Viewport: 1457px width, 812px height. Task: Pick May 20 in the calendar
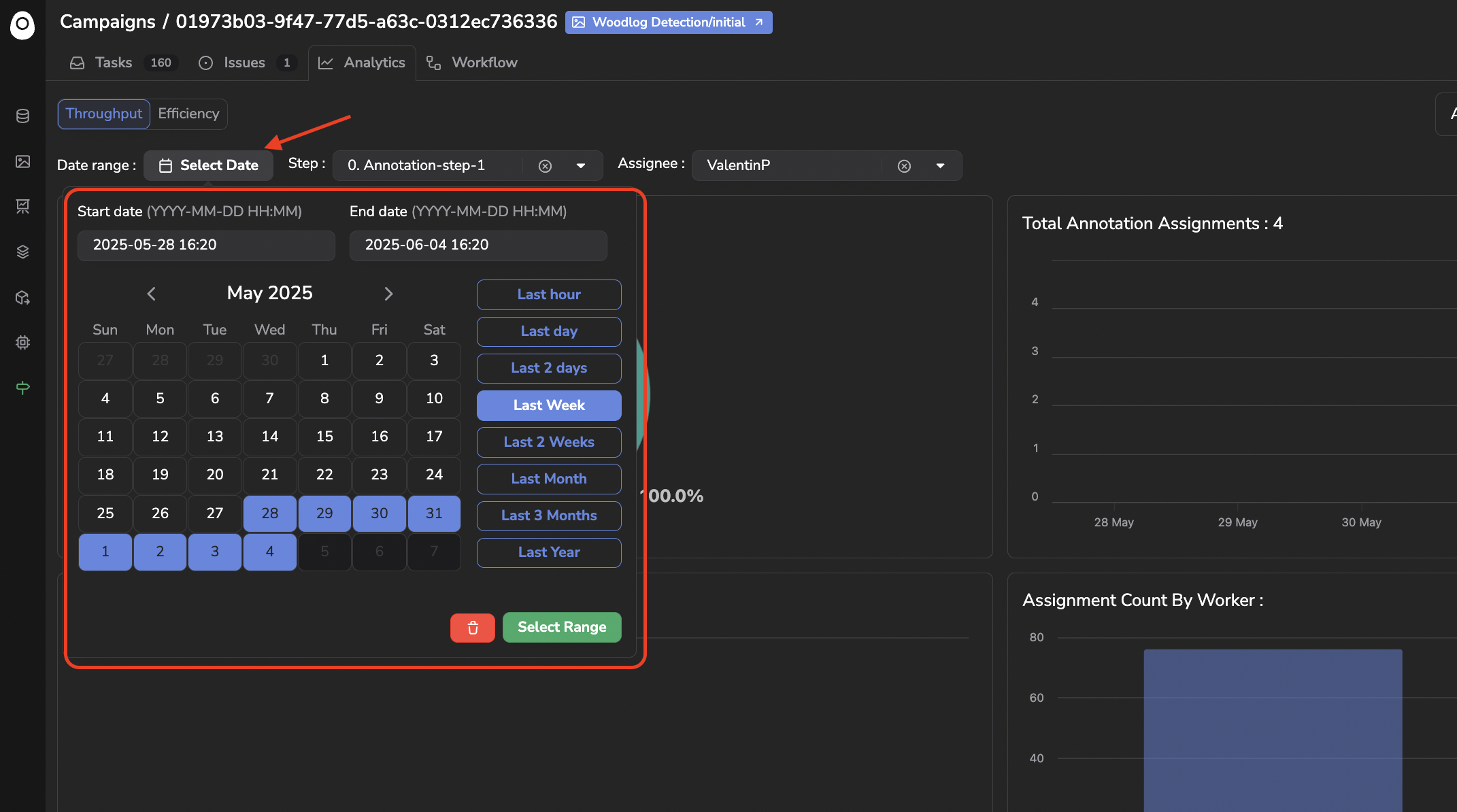(215, 475)
